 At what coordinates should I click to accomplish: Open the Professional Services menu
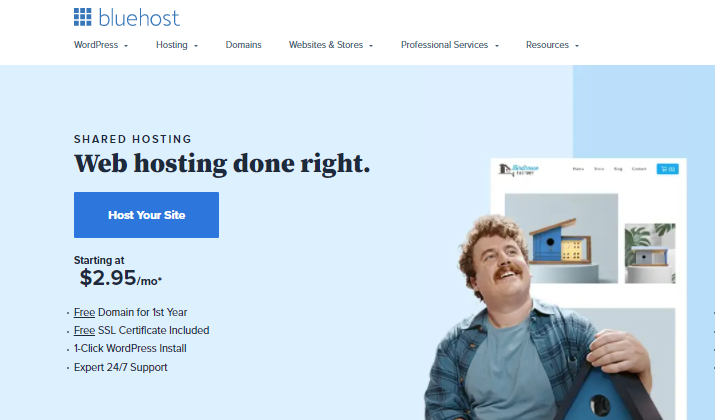click(x=444, y=45)
